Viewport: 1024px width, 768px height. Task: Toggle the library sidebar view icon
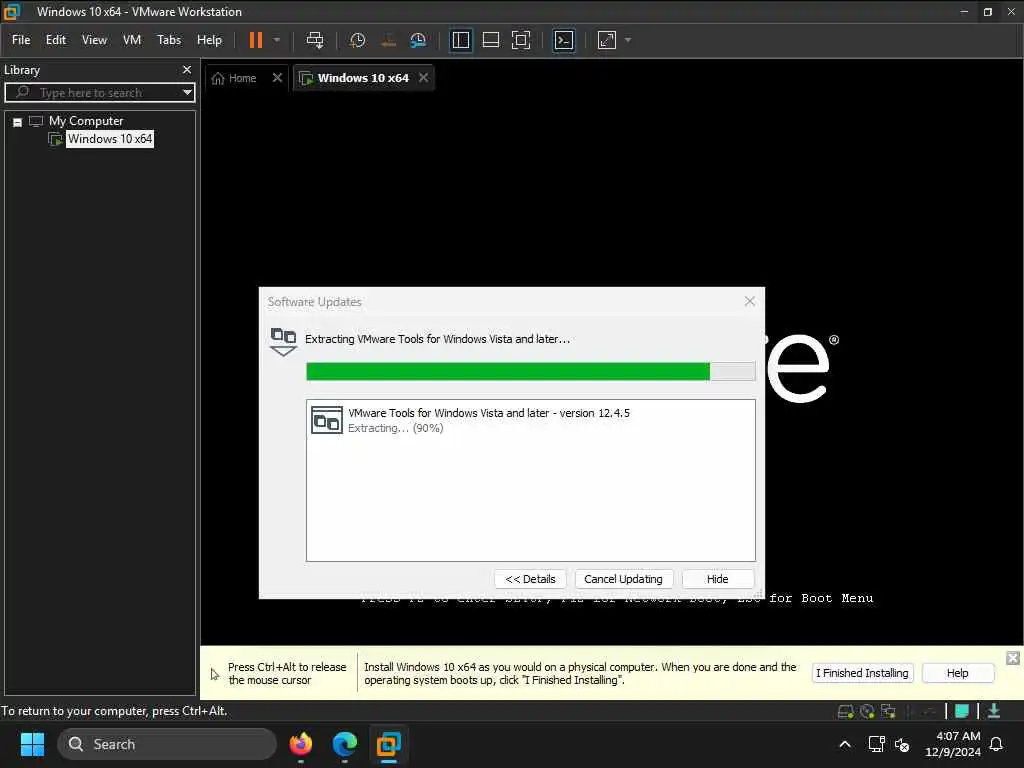[x=460, y=40]
